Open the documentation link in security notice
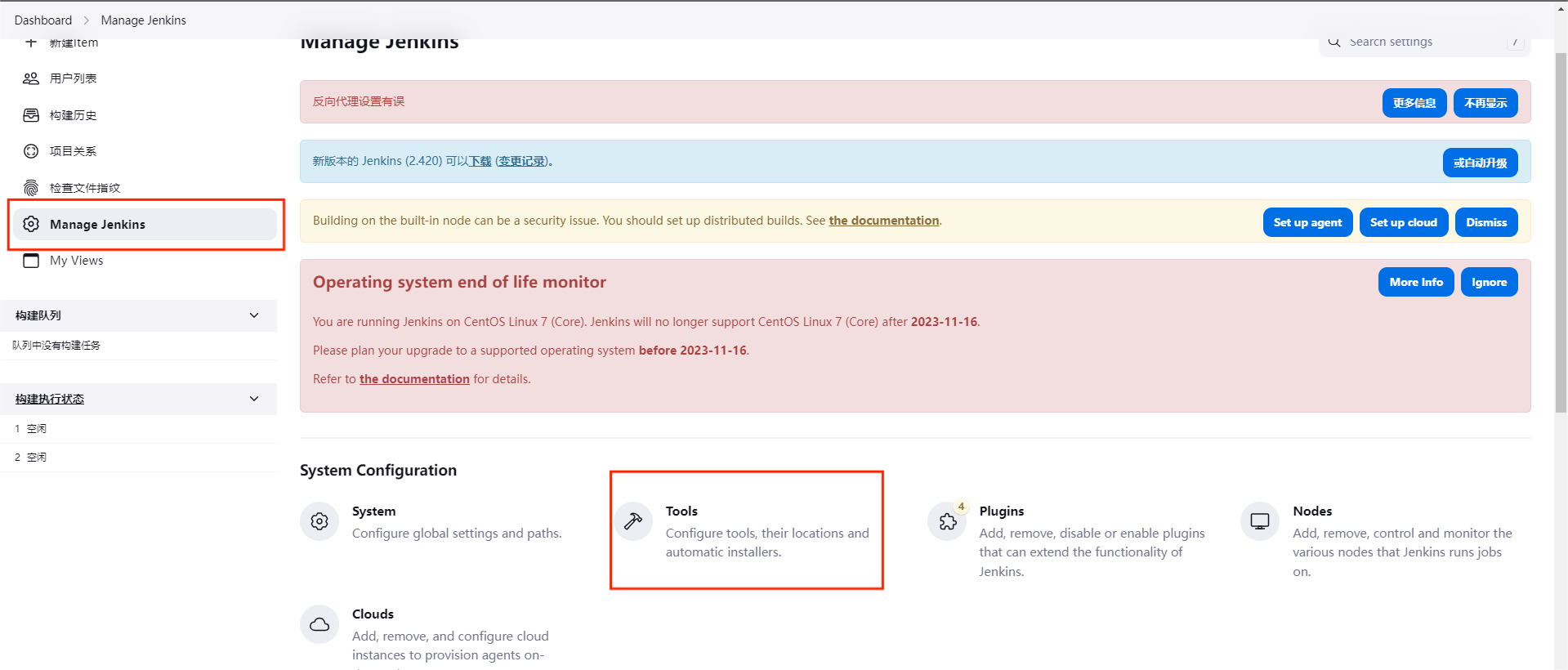 tap(884, 221)
